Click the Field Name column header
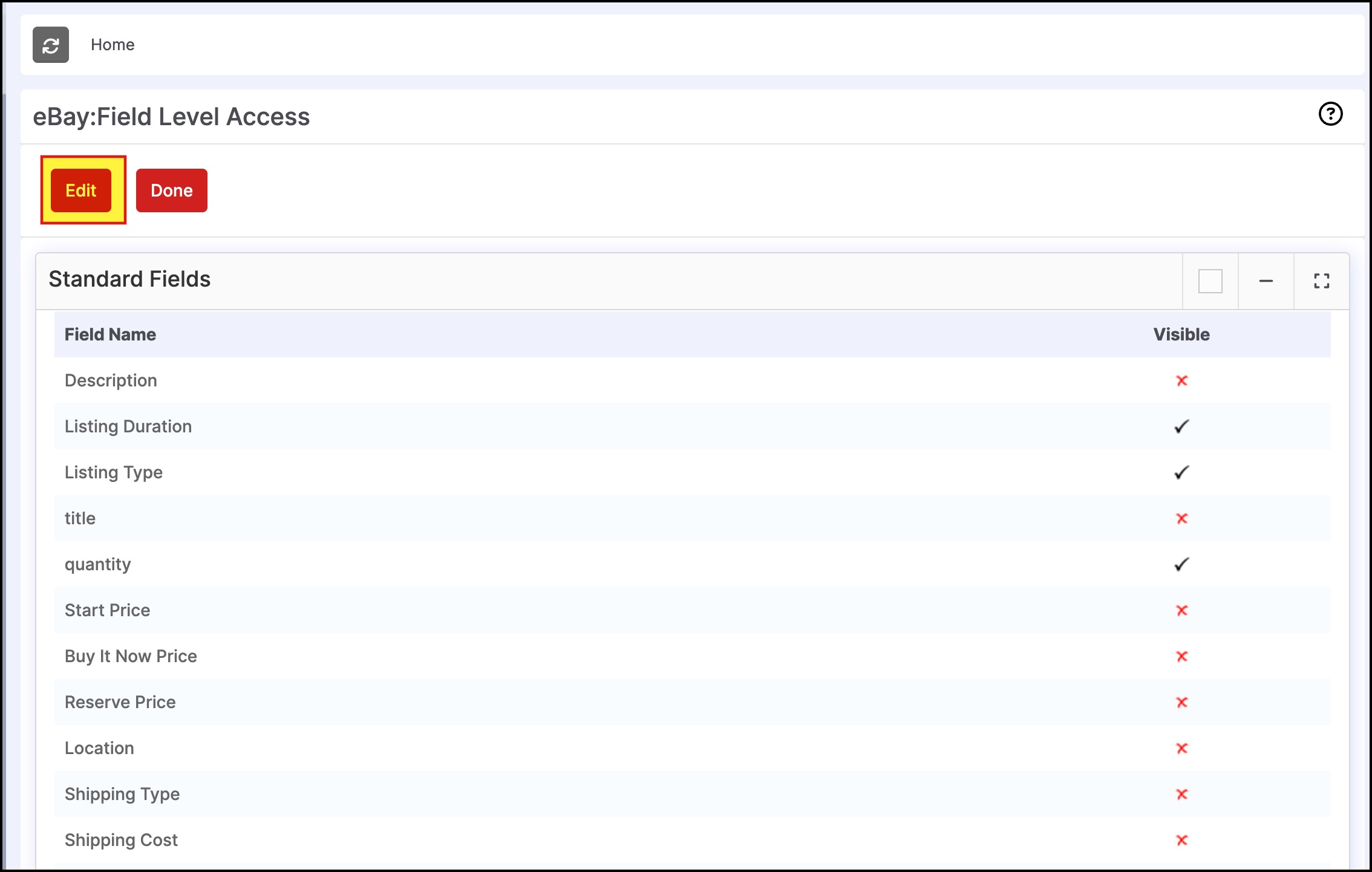The image size is (1372, 872). pyautogui.click(x=110, y=335)
